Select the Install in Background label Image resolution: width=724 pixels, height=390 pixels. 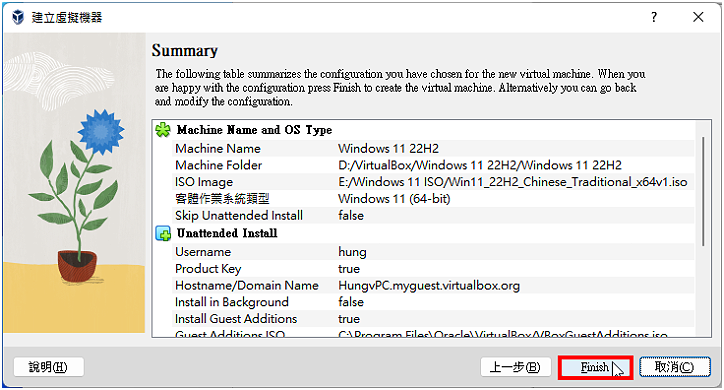coord(232,302)
